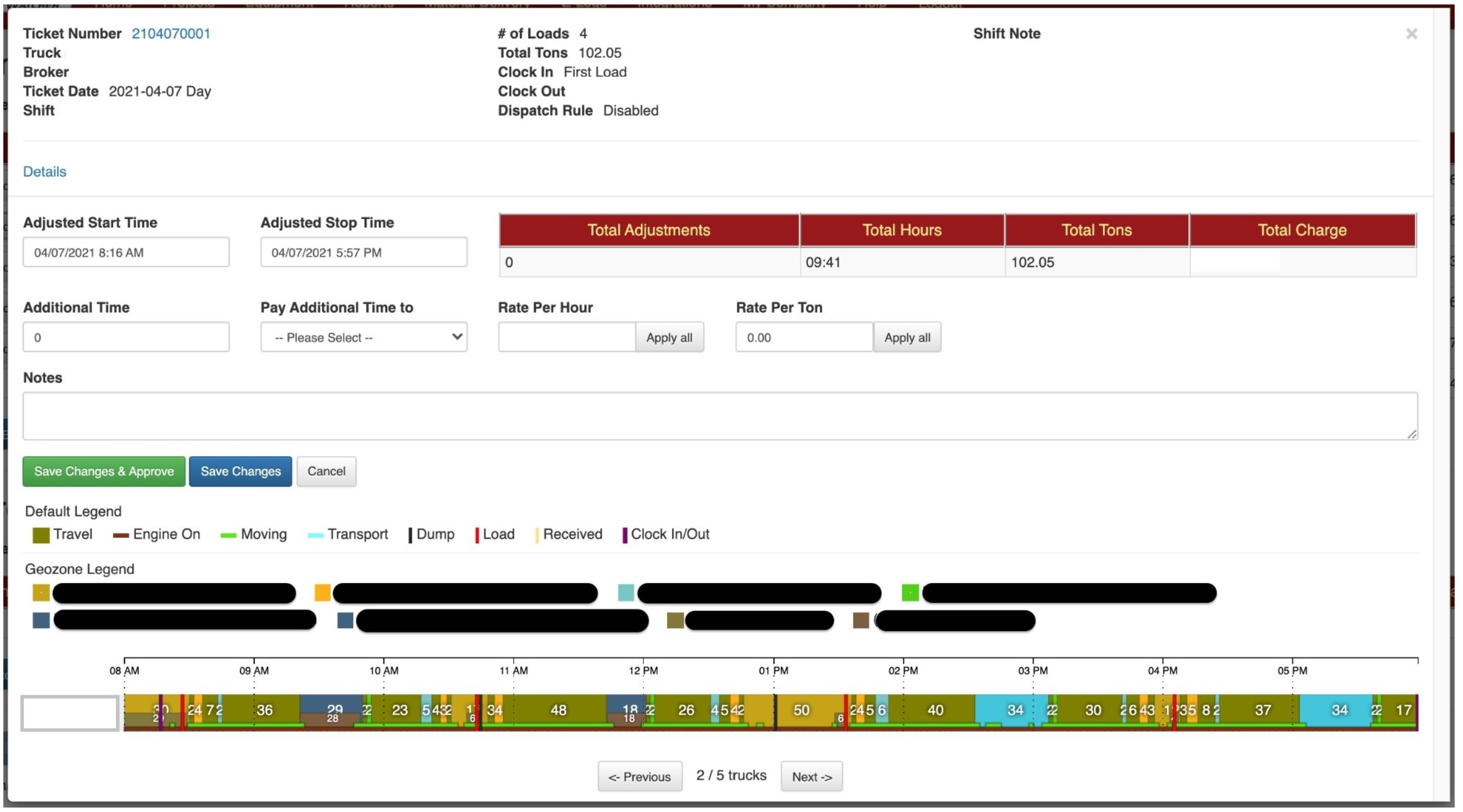Apply all for Rate Per Hour

(x=669, y=337)
